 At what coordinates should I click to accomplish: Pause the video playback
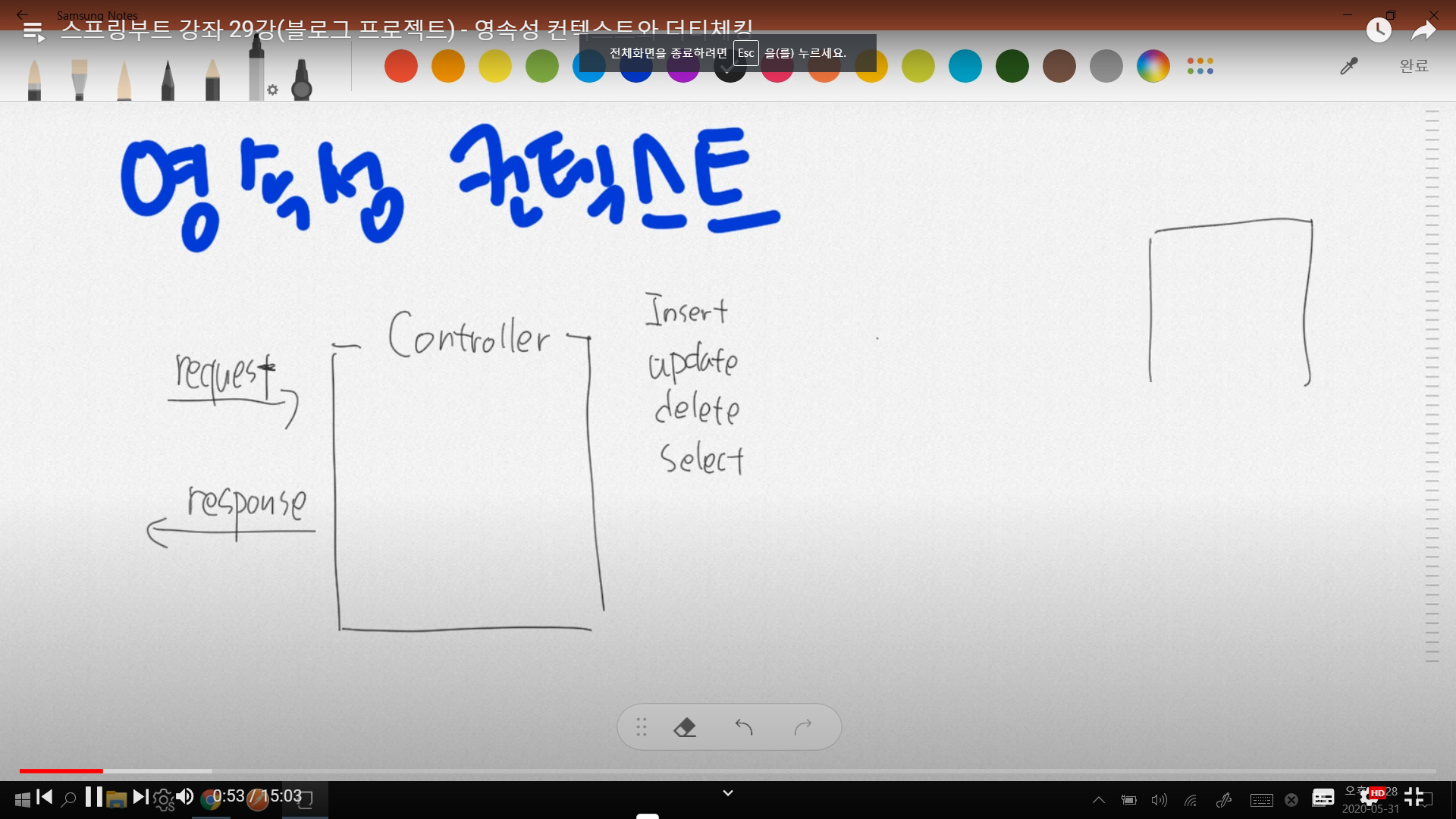click(94, 797)
